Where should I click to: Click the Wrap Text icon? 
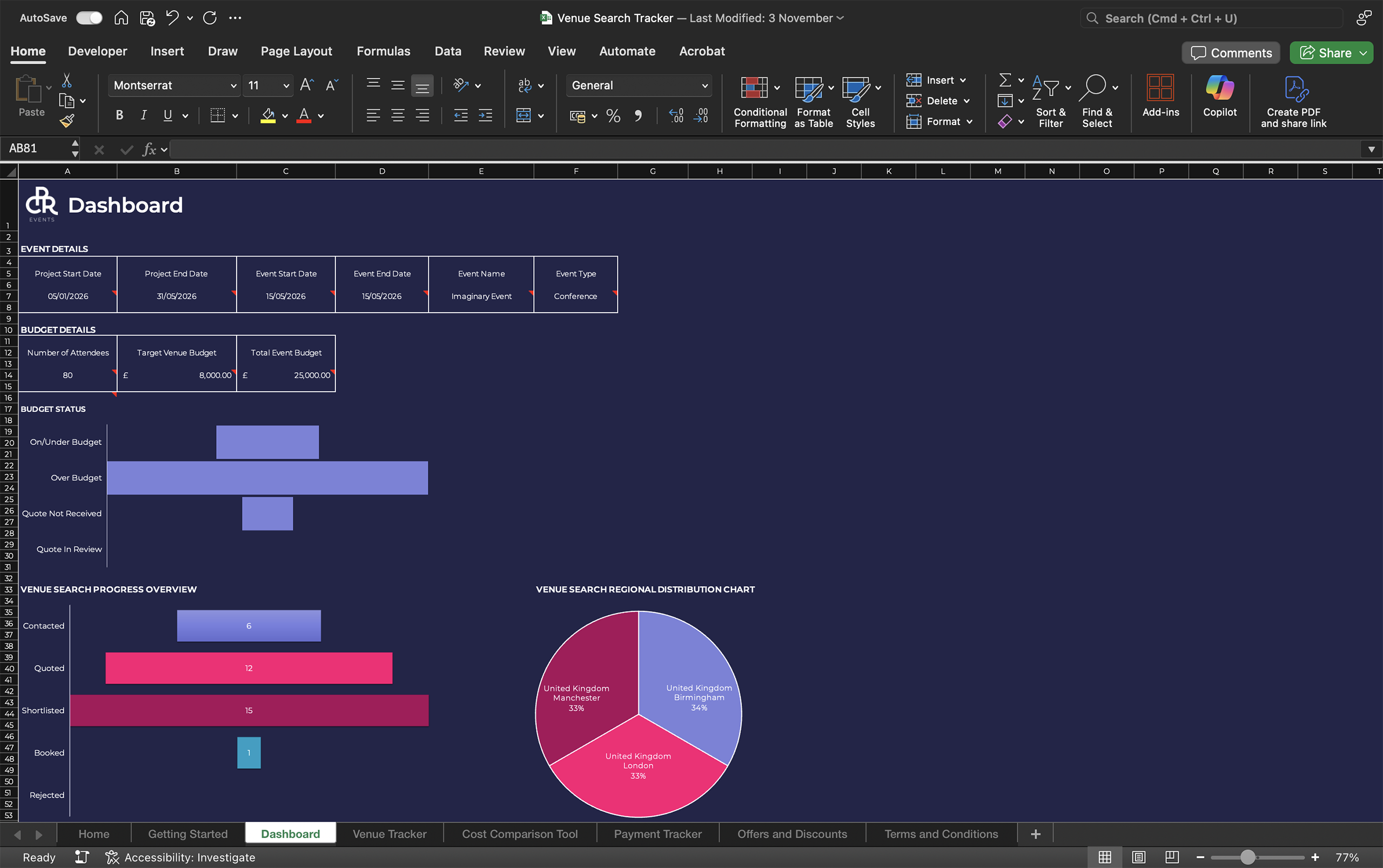[524, 85]
